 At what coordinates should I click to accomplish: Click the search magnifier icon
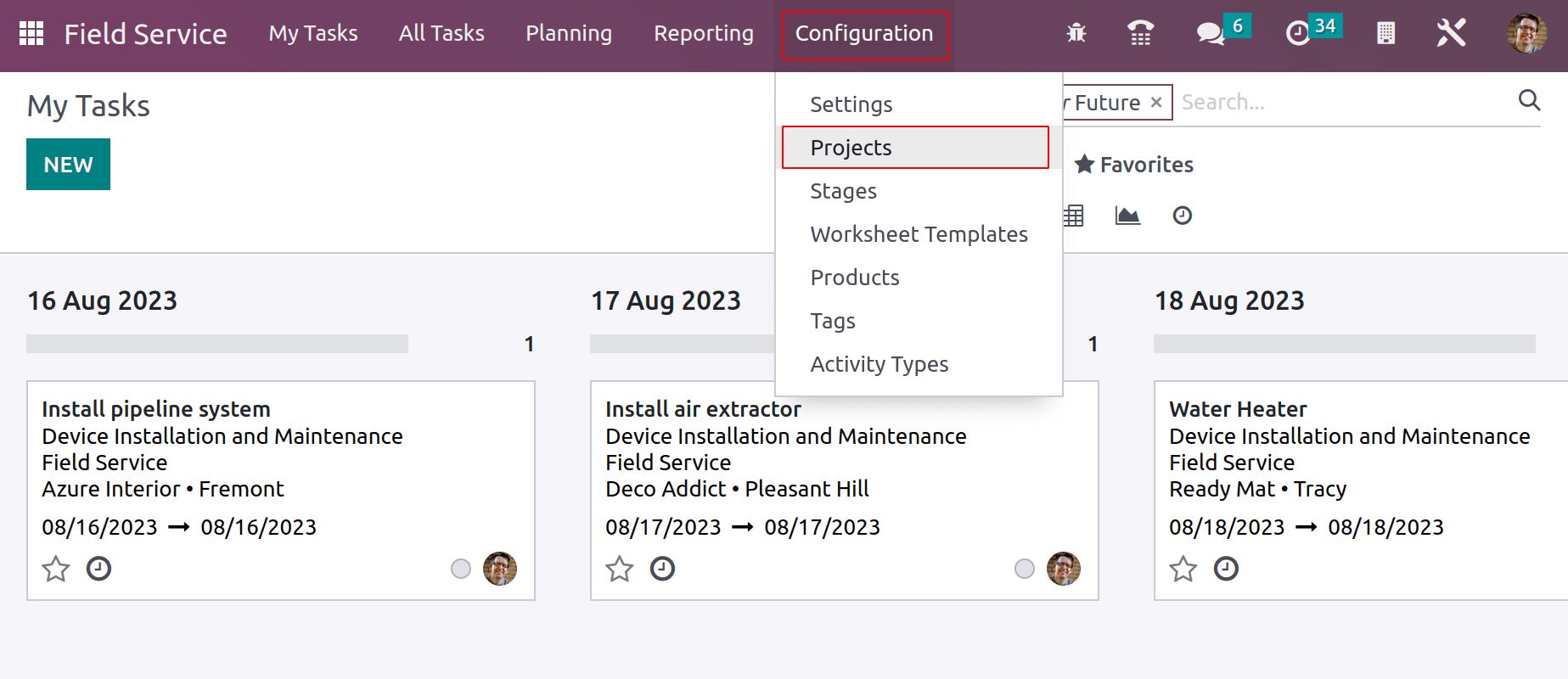point(1529,100)
